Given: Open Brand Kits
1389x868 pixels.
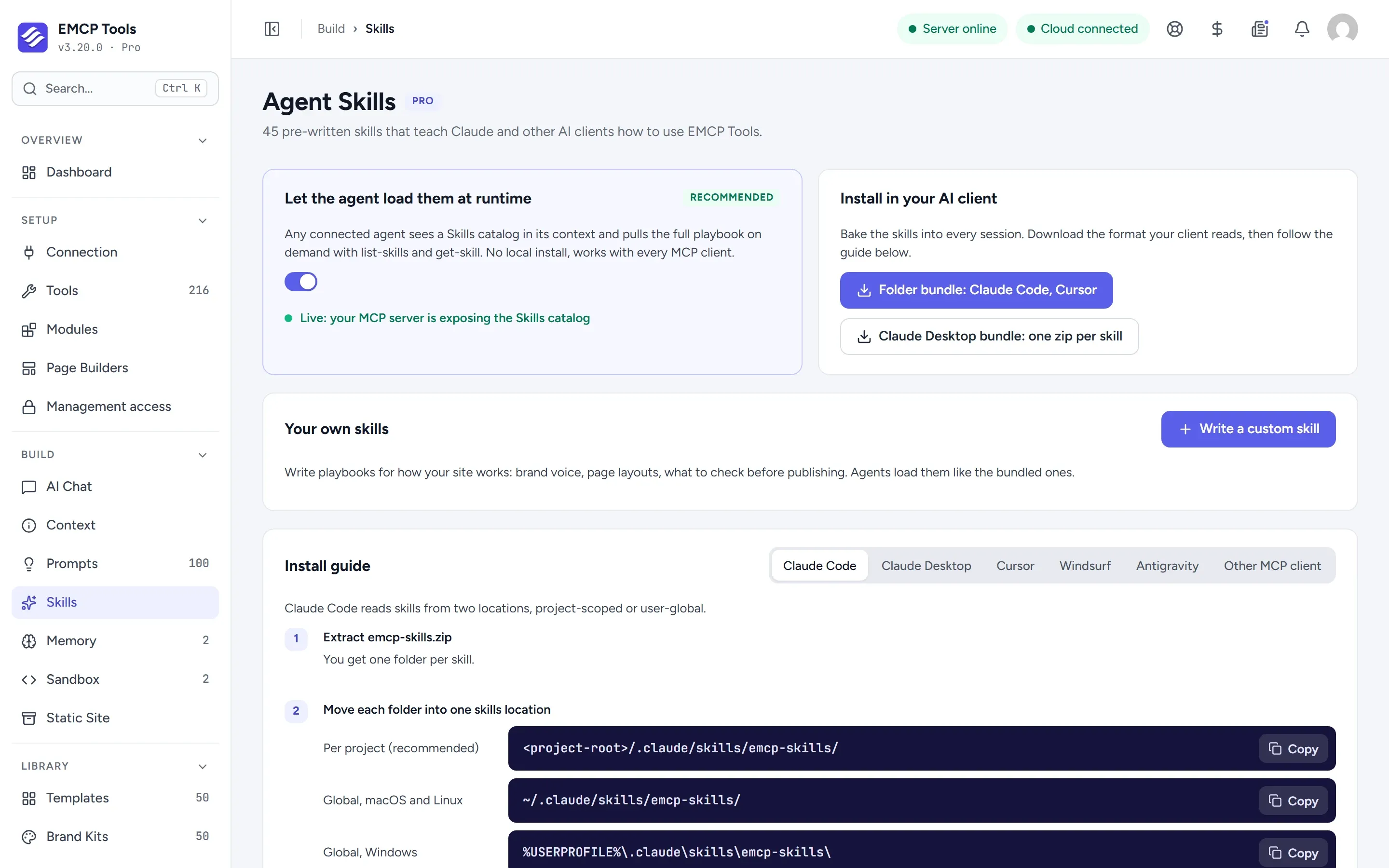Looking at the screenshot, I should [115, 837].
